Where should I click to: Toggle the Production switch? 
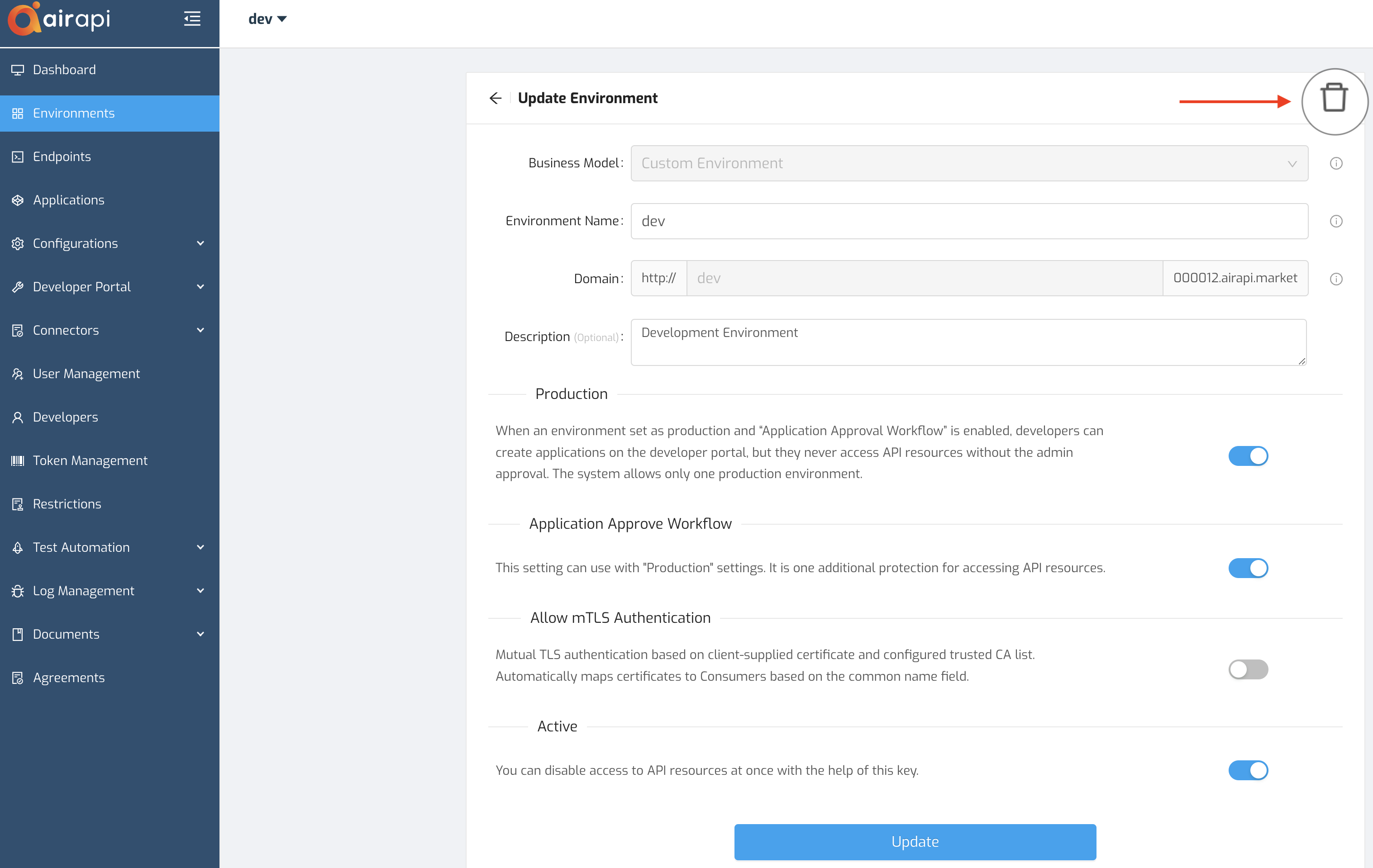[1248, 456]
